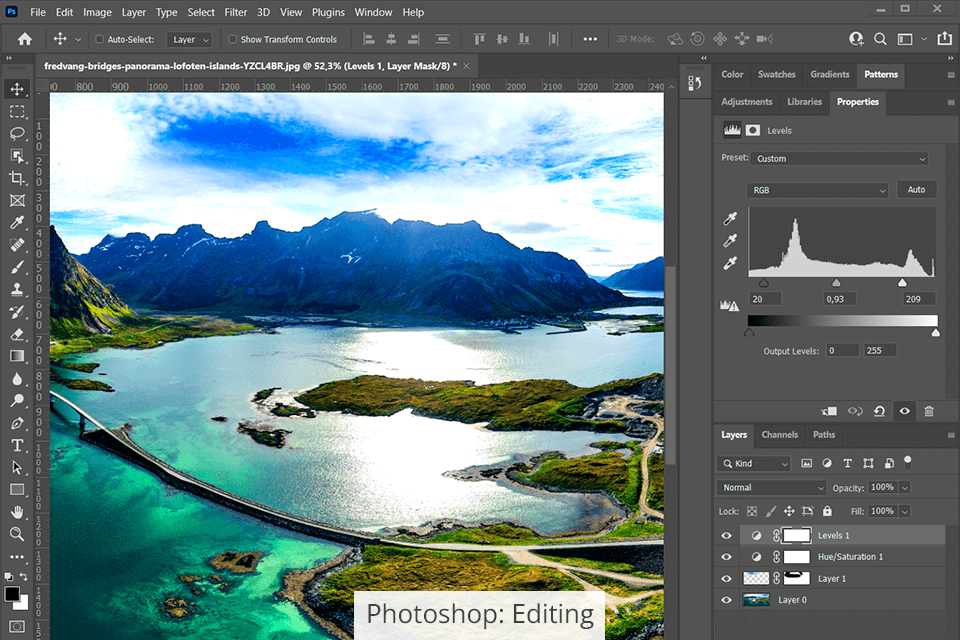Click the Share icon at top right
Screen dimensions: 960x640
tap(945, 39)
